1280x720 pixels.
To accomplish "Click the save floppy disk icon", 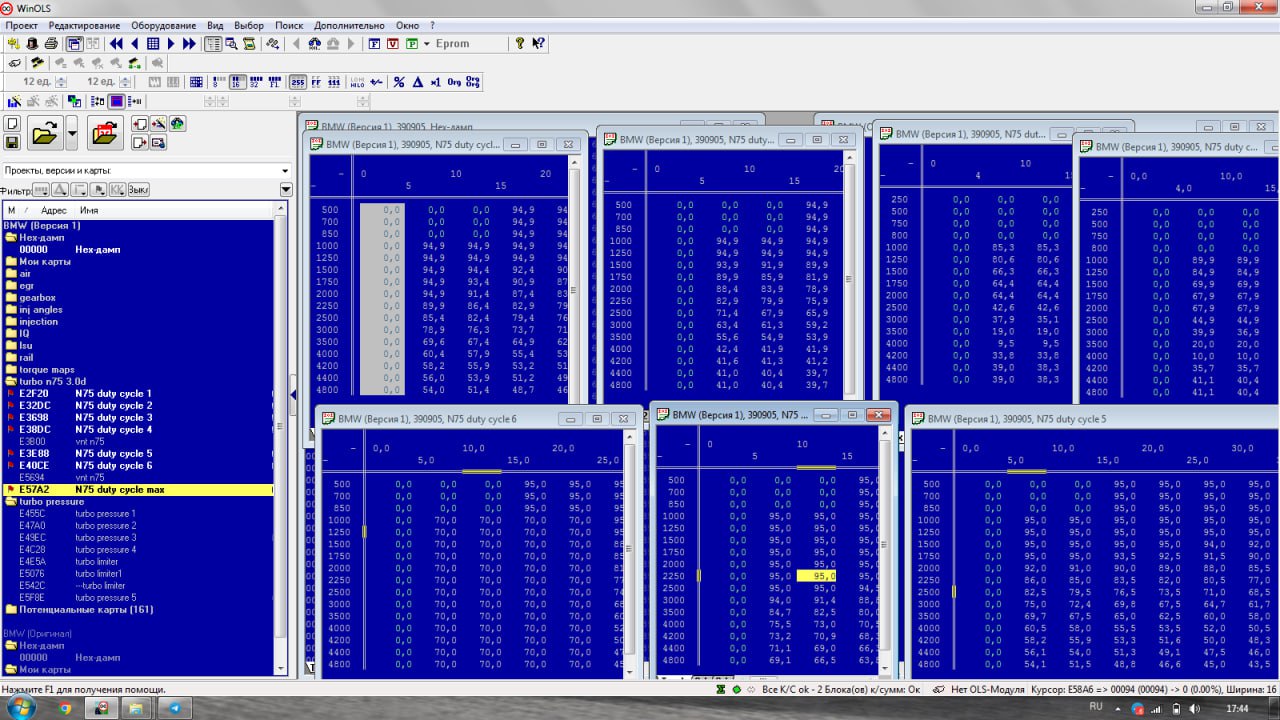I will point(12,143).
